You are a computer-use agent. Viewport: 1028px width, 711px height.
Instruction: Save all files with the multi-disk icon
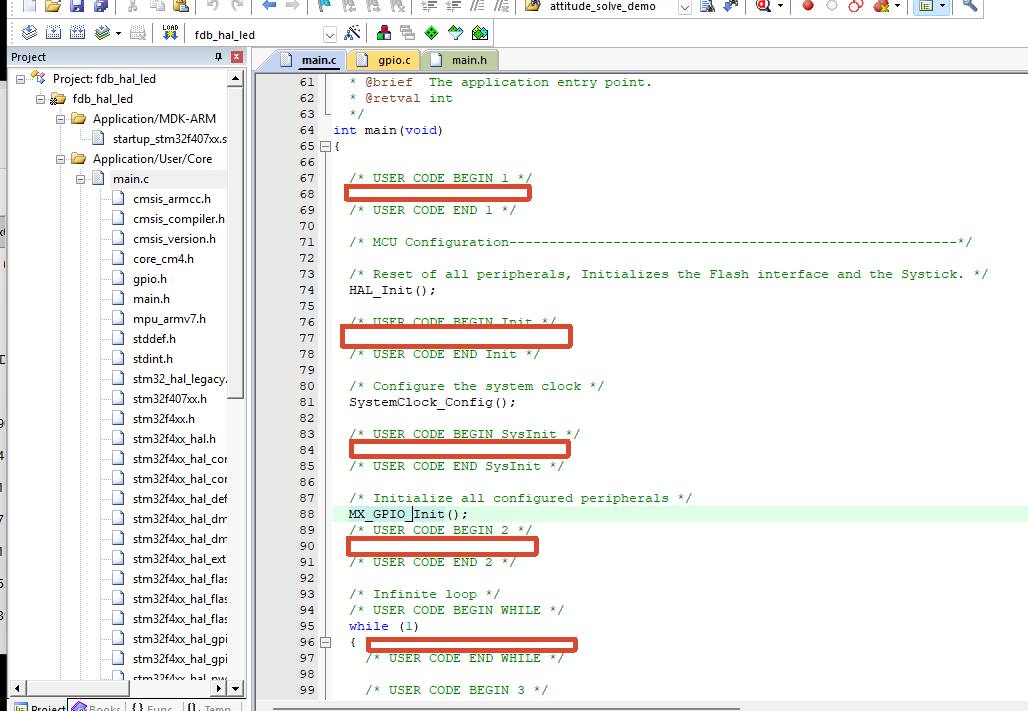[x=100, y=6]
